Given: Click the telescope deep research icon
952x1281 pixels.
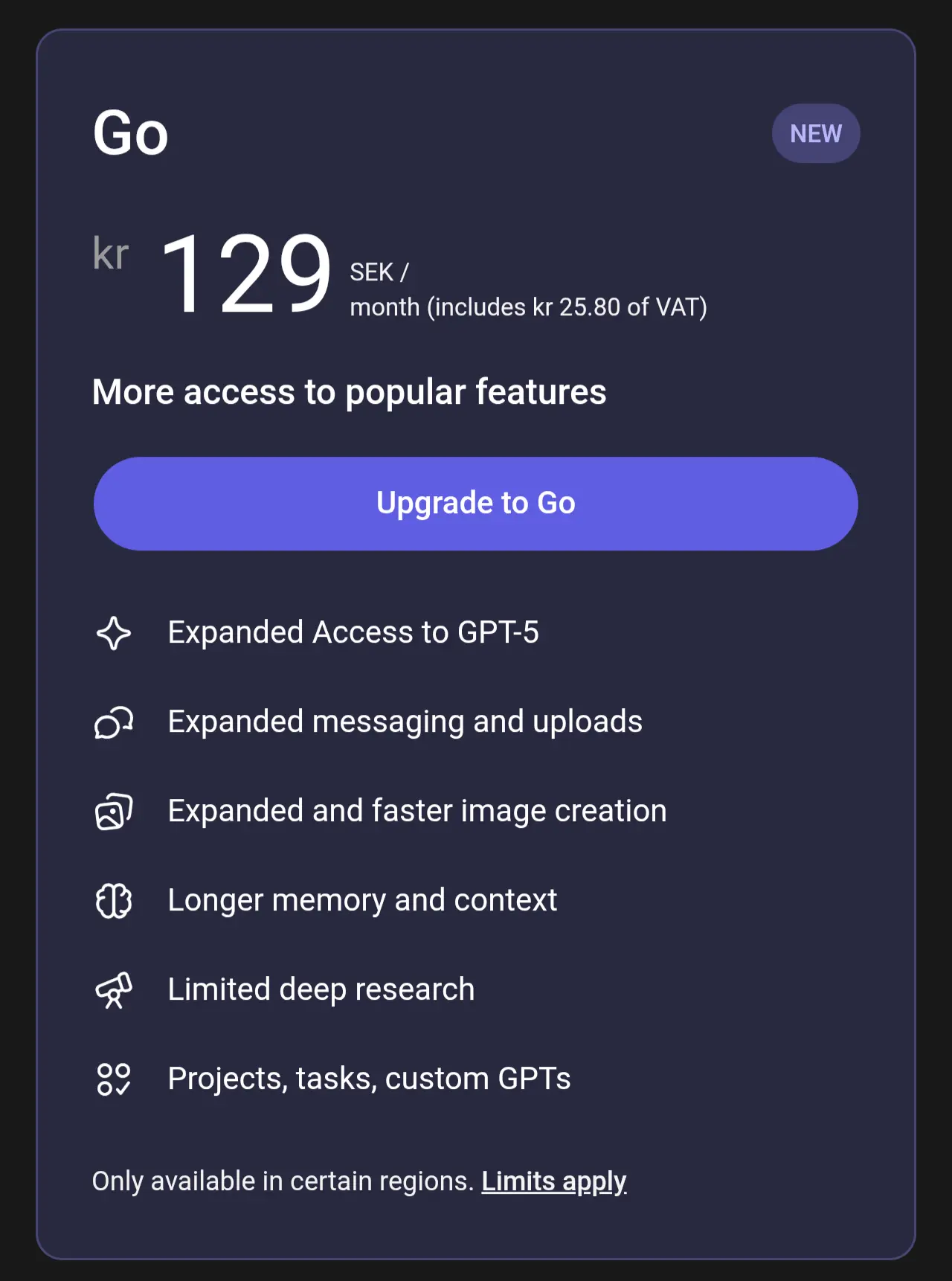Looking at the screenshot, I should [x=114, y=990].
